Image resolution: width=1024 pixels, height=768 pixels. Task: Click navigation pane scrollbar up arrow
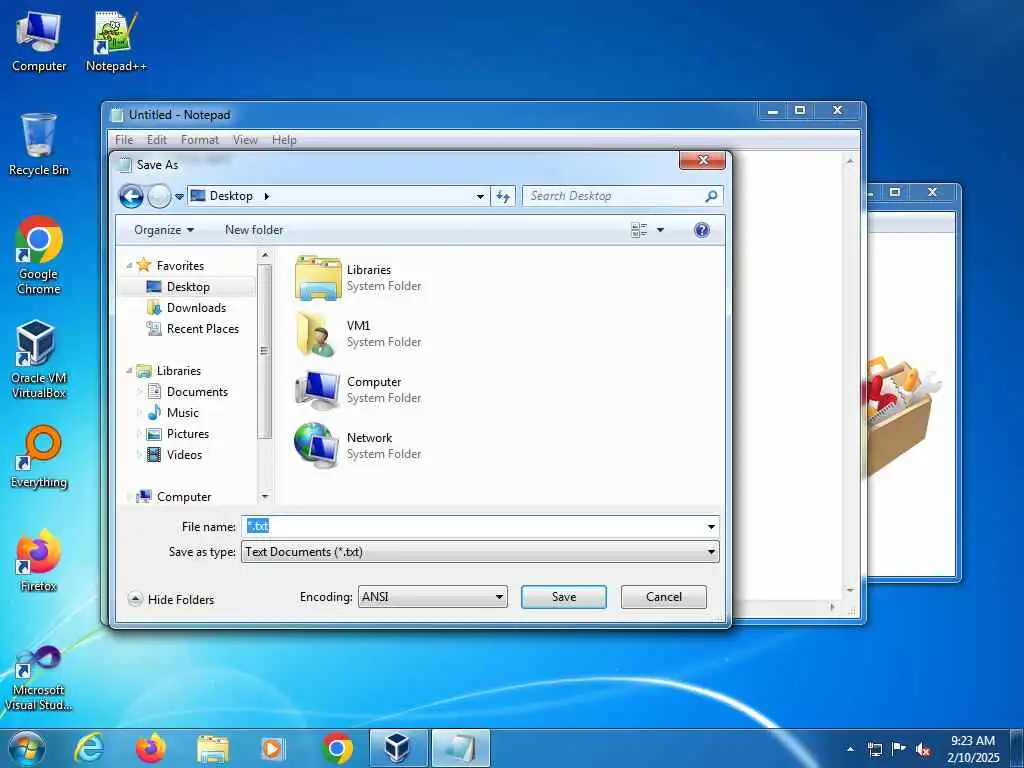click(264, 255)
